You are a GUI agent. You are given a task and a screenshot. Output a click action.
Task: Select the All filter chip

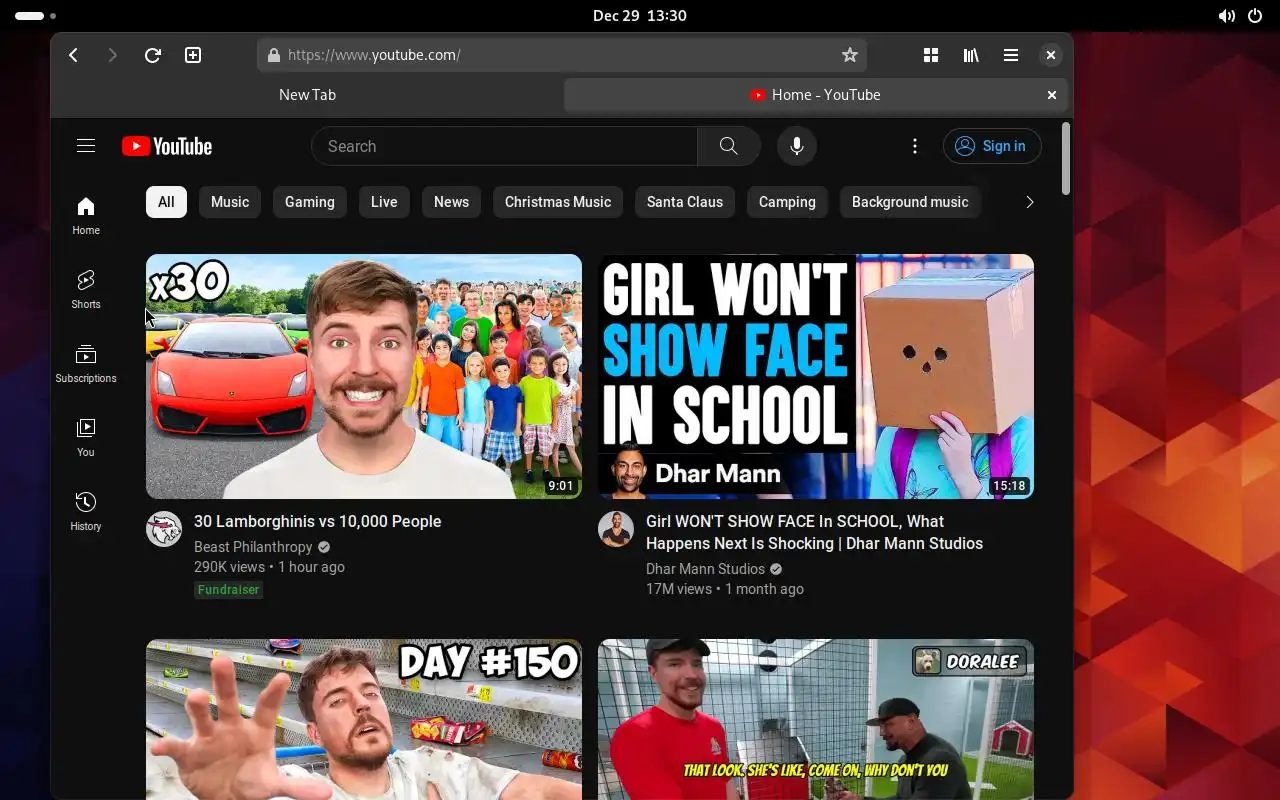pos(166,202)
